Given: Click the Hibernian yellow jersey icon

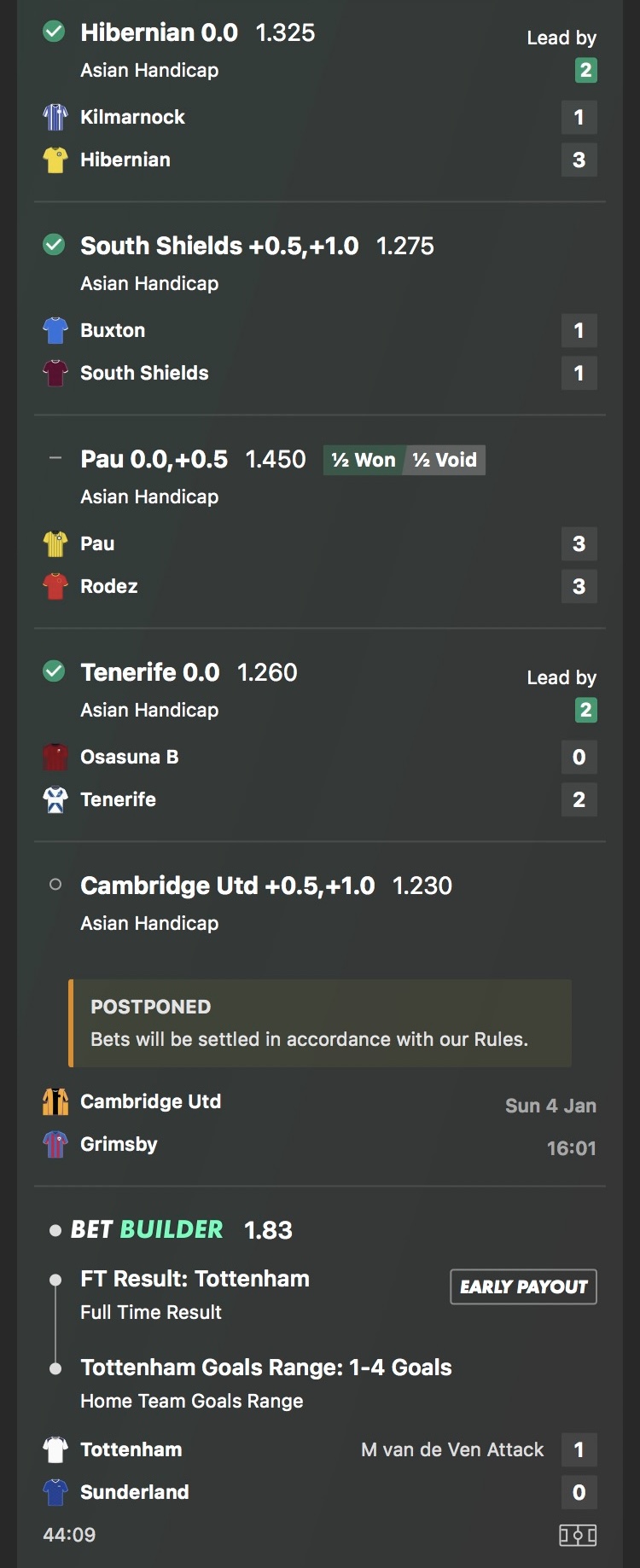Looking at the screenshot, I should click(x=55, y=160).
